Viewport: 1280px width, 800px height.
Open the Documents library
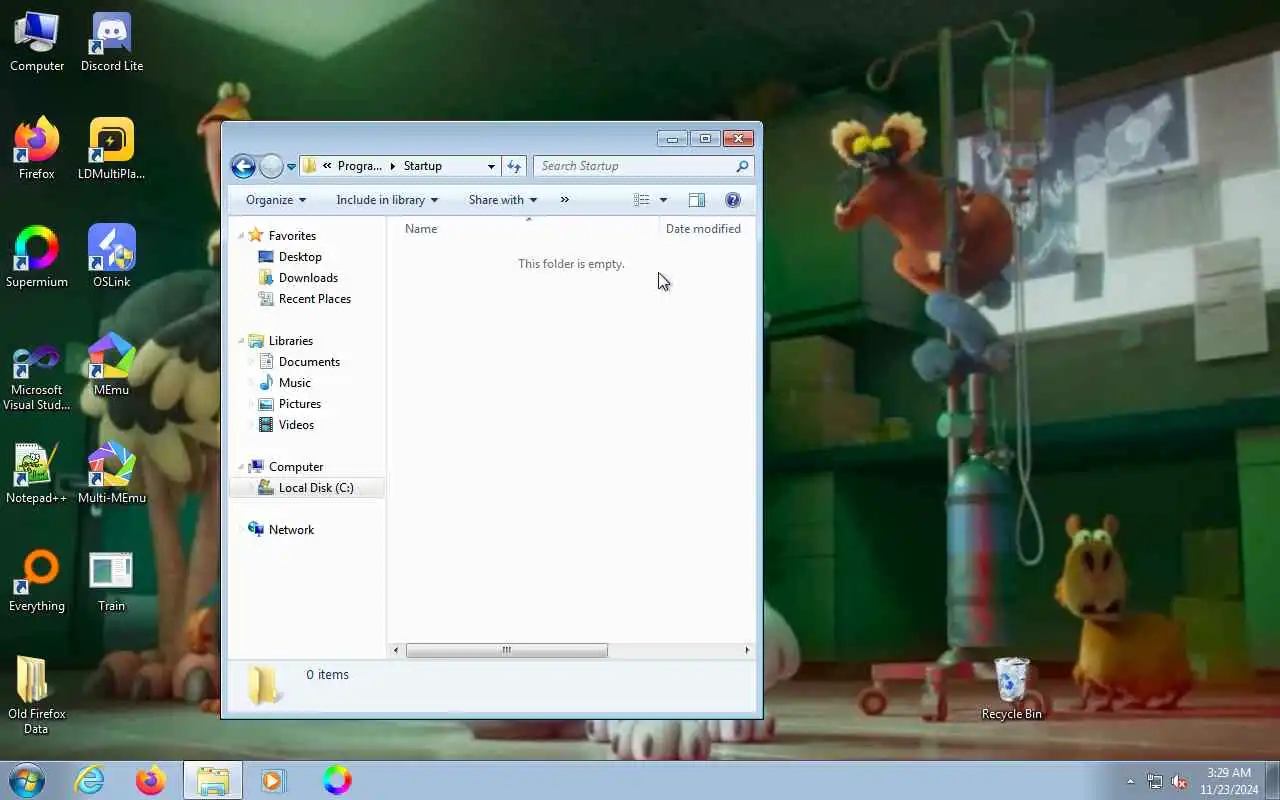309,362
